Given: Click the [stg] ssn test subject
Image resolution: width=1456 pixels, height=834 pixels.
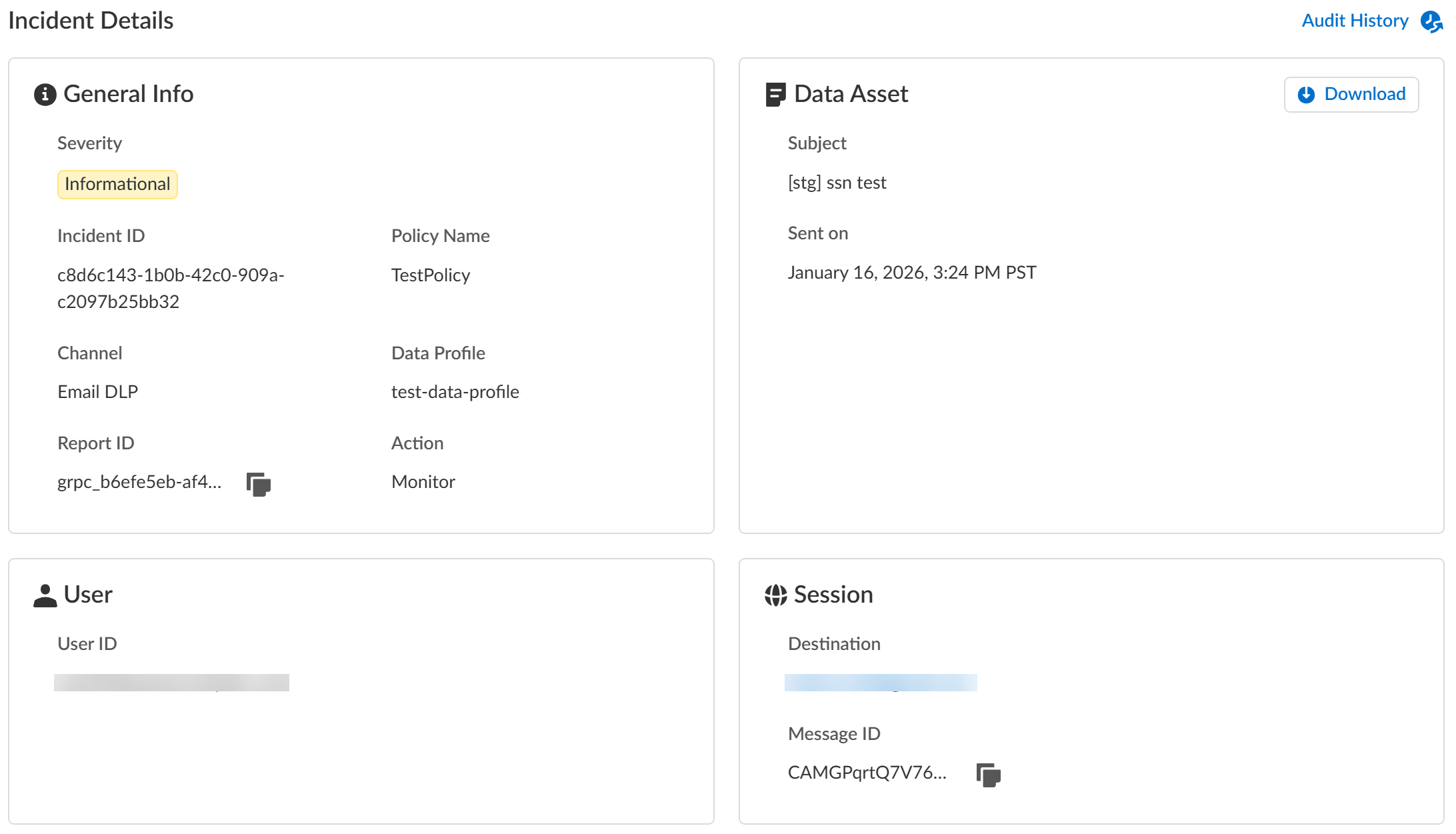Looking at the screenshot, I should (x=837, y=182).
